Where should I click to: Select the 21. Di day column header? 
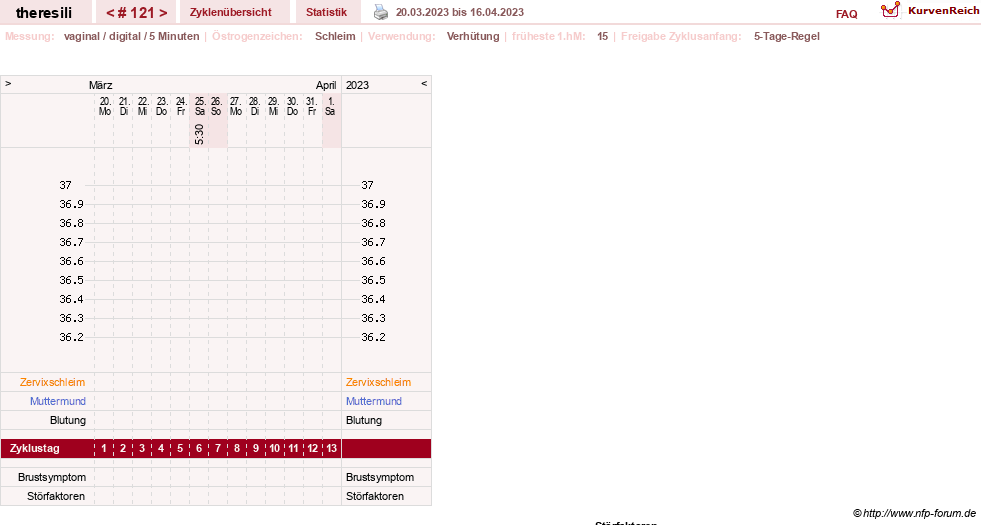point(123,106)
